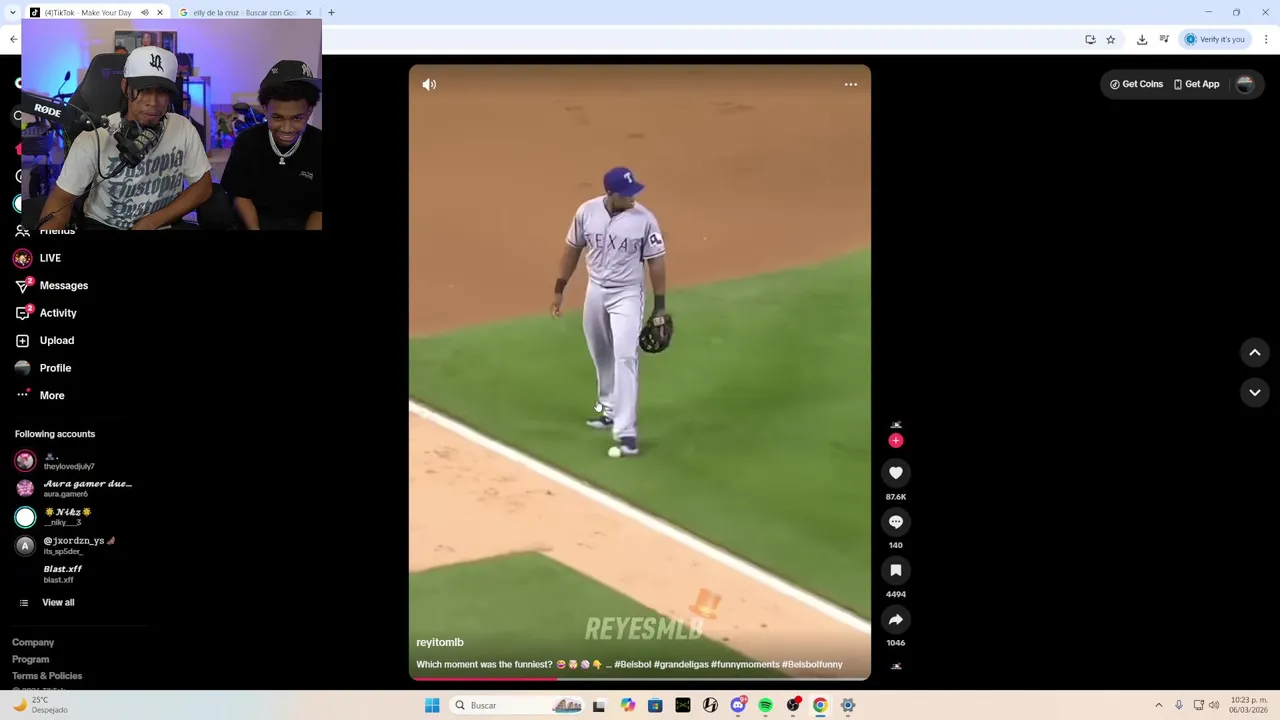Image resolution: width=1280 pixels, height=720 pixels.
Task: Open the Windows Start menu
Action: point(432,705)
